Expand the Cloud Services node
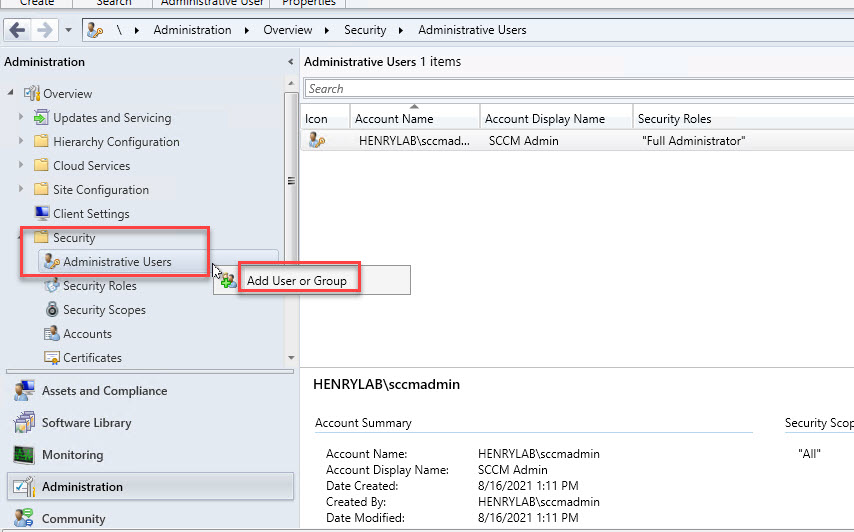The height and width of the screenshot is (532, 854). pos(21,166)
